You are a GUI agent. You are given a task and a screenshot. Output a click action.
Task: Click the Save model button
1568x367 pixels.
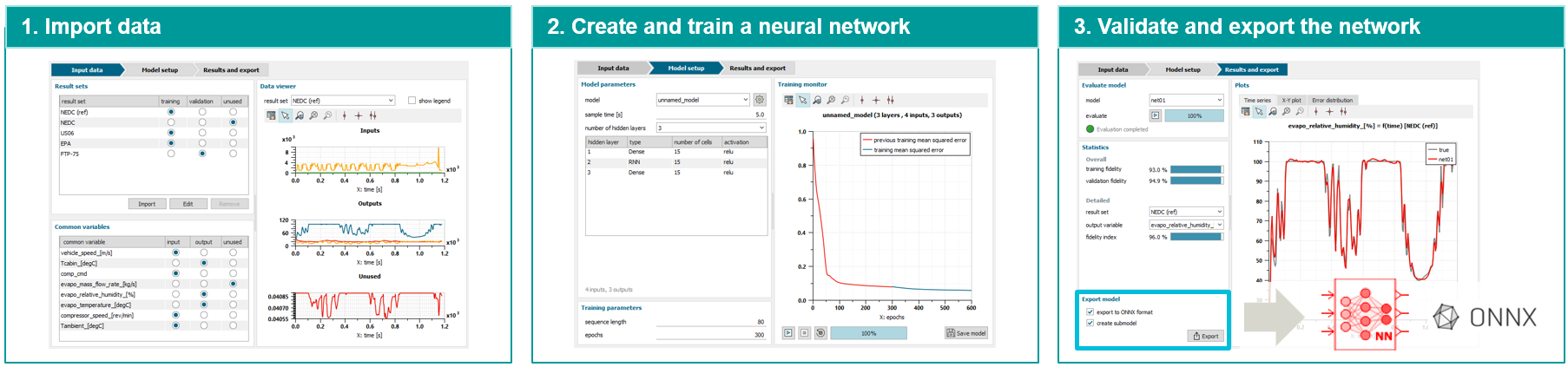(x=966, y=333)
